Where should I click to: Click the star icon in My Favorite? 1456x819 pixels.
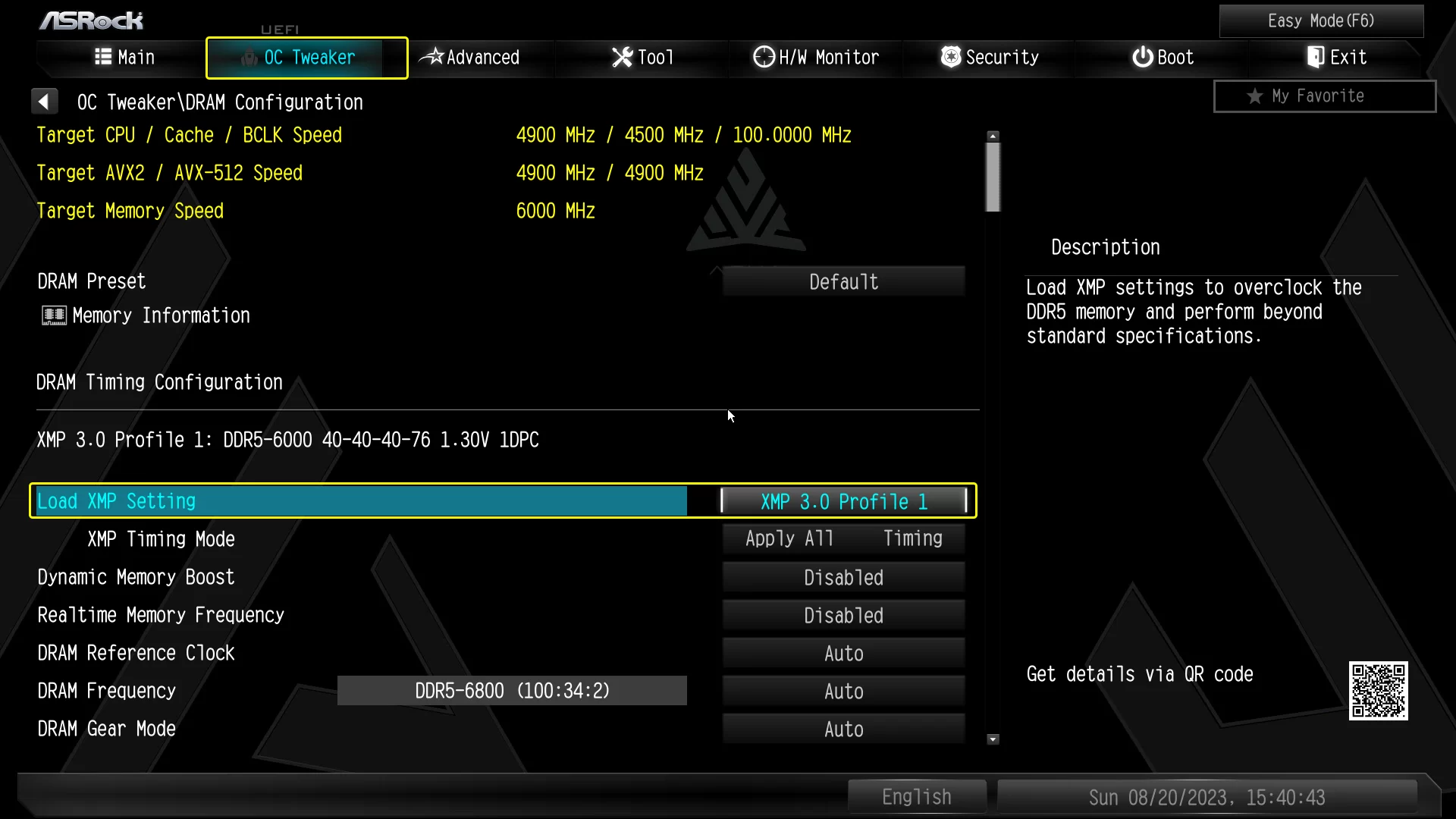point(1255,96)
